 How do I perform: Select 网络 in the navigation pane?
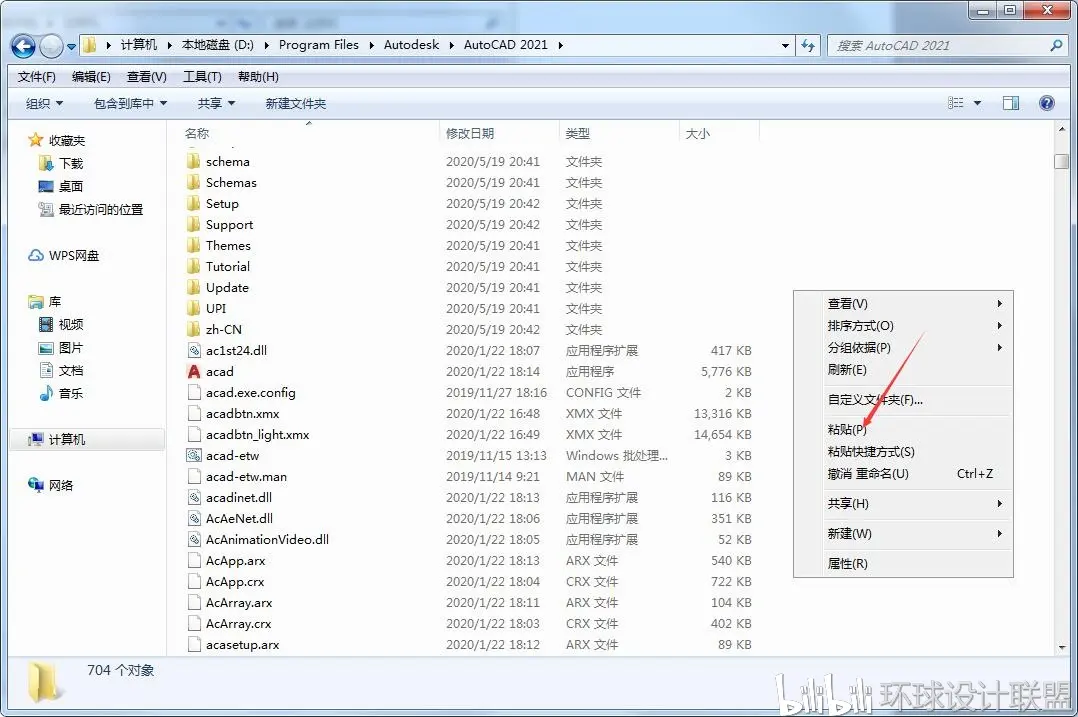tap(60, 485)
